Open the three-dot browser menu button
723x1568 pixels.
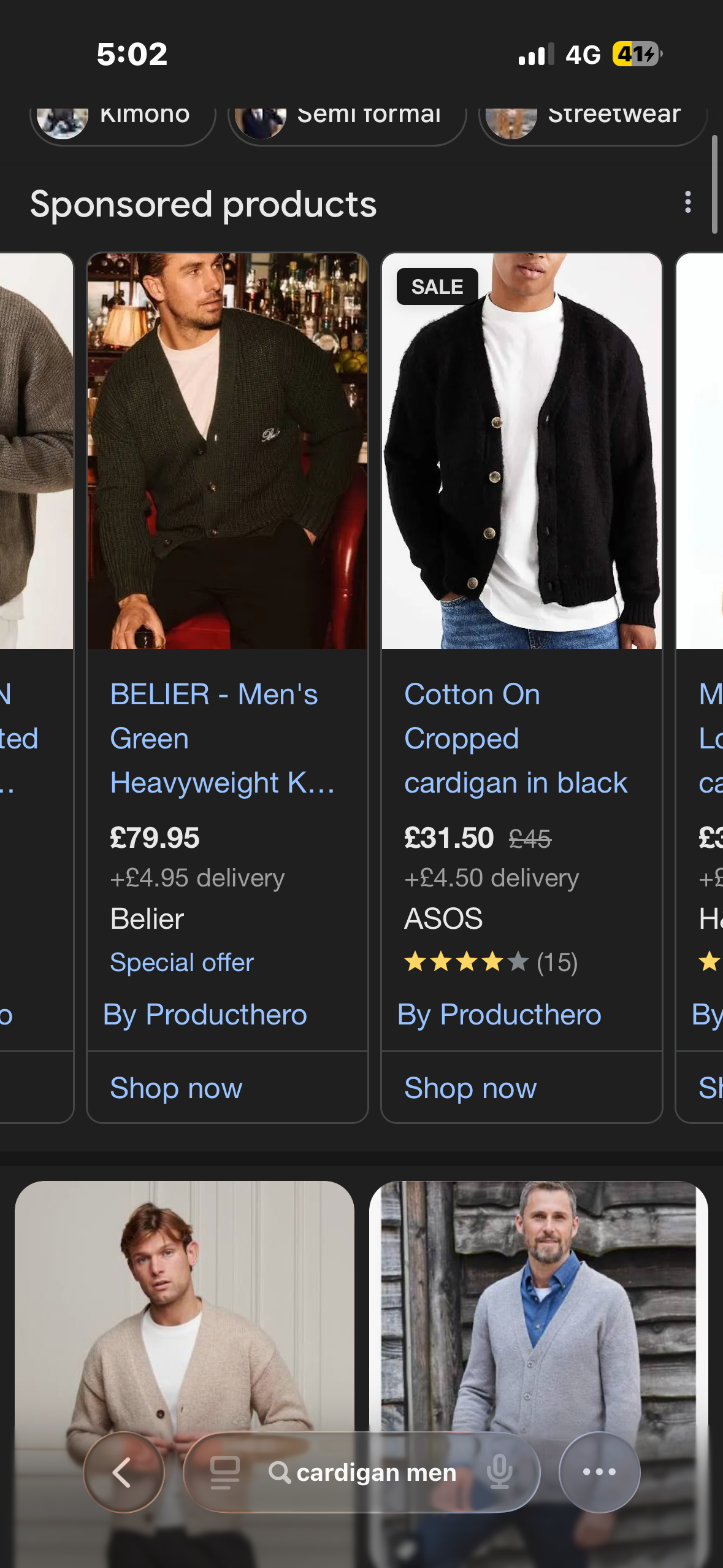(x=599, y=1472)
